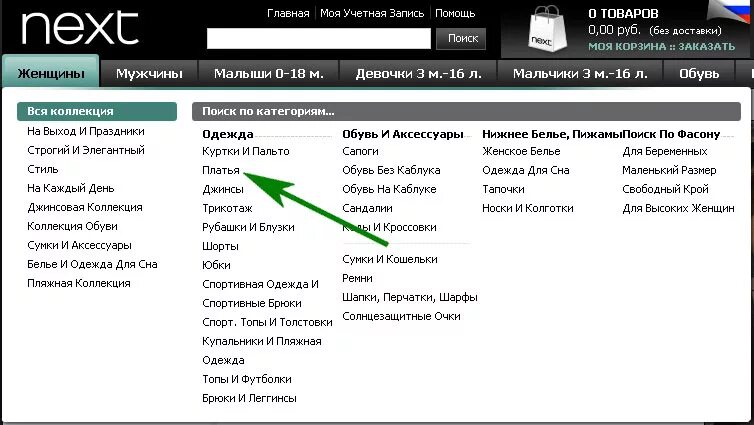This screenshot has width=754, height=425.
Task: Open Моя Учетная Запись link
Action: tap(372, 13)
